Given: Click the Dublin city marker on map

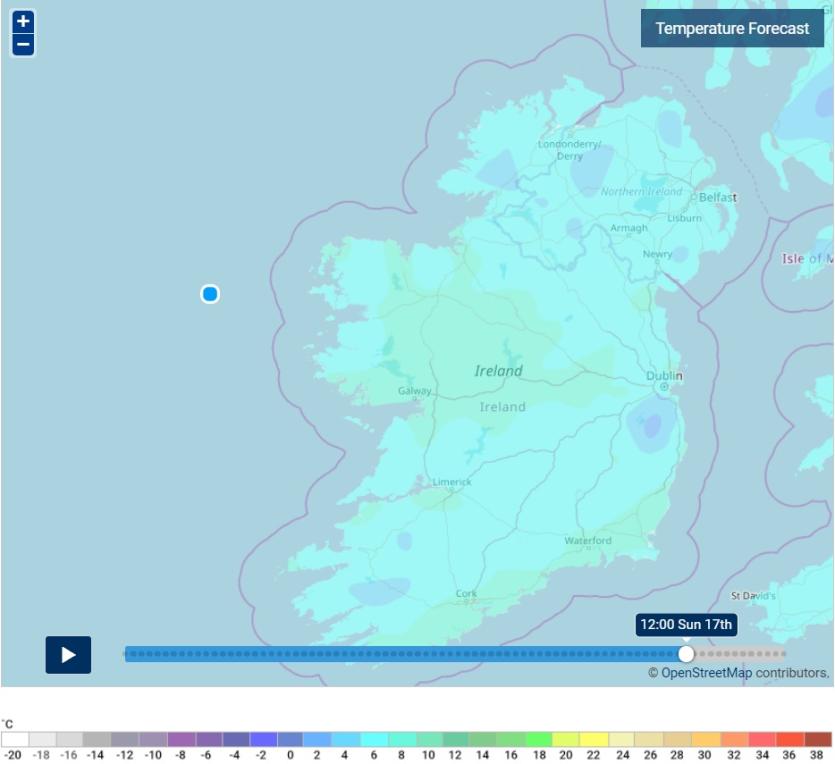Looking at the screenshot, I should [x=664, y=387].
